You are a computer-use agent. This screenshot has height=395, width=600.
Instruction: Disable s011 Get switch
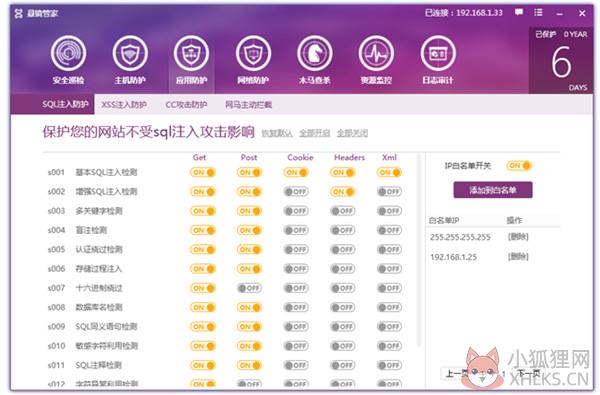(203, 366)
